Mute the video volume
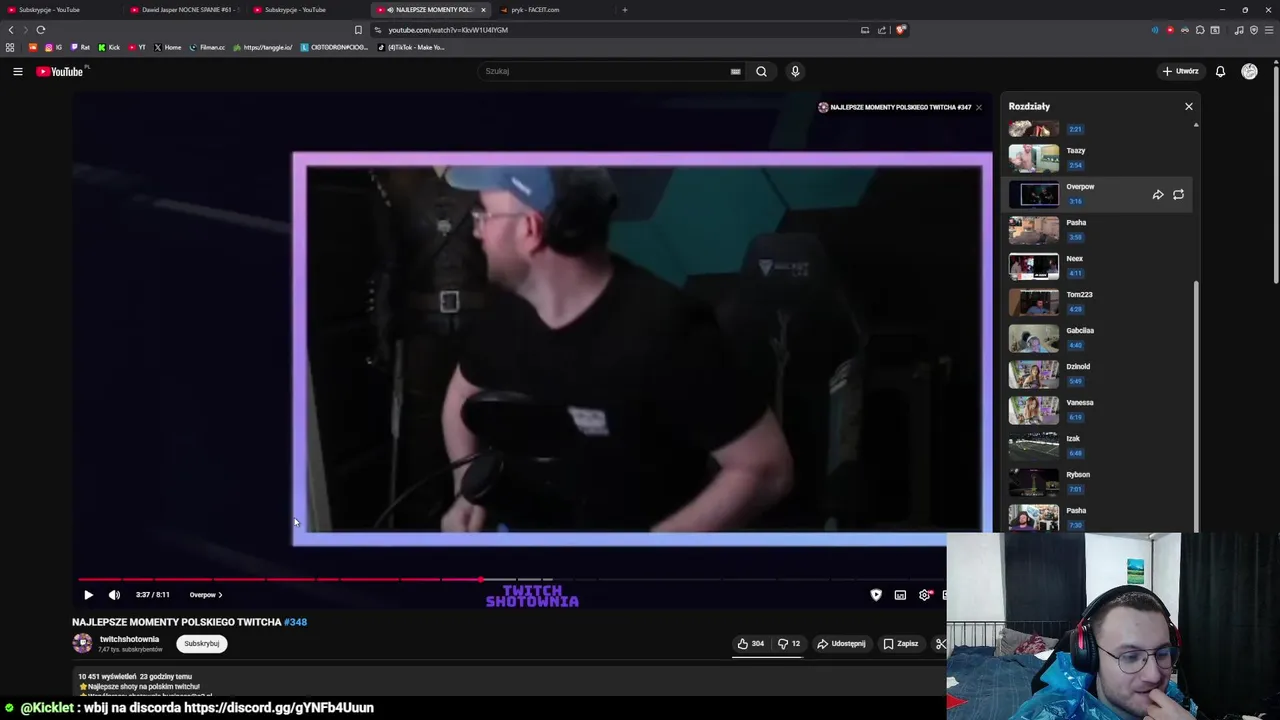This screenshot has height=720, width=1280. 114,595
